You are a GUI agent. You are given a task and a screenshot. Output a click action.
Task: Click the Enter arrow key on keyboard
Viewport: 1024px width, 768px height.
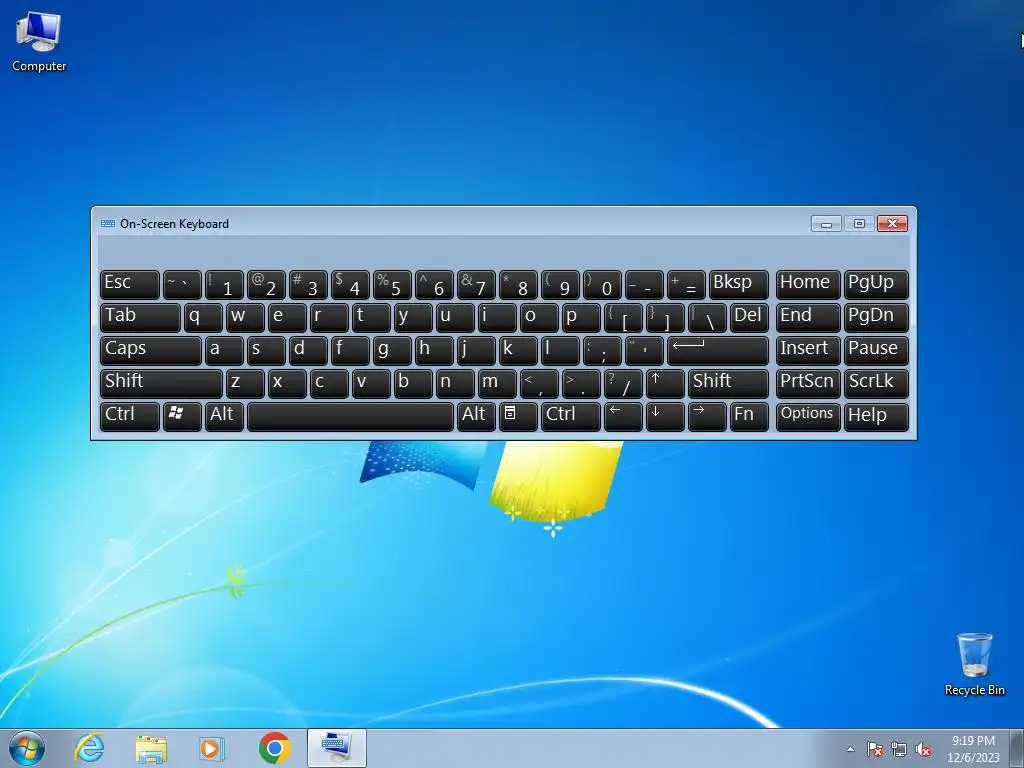click(718, 350)
